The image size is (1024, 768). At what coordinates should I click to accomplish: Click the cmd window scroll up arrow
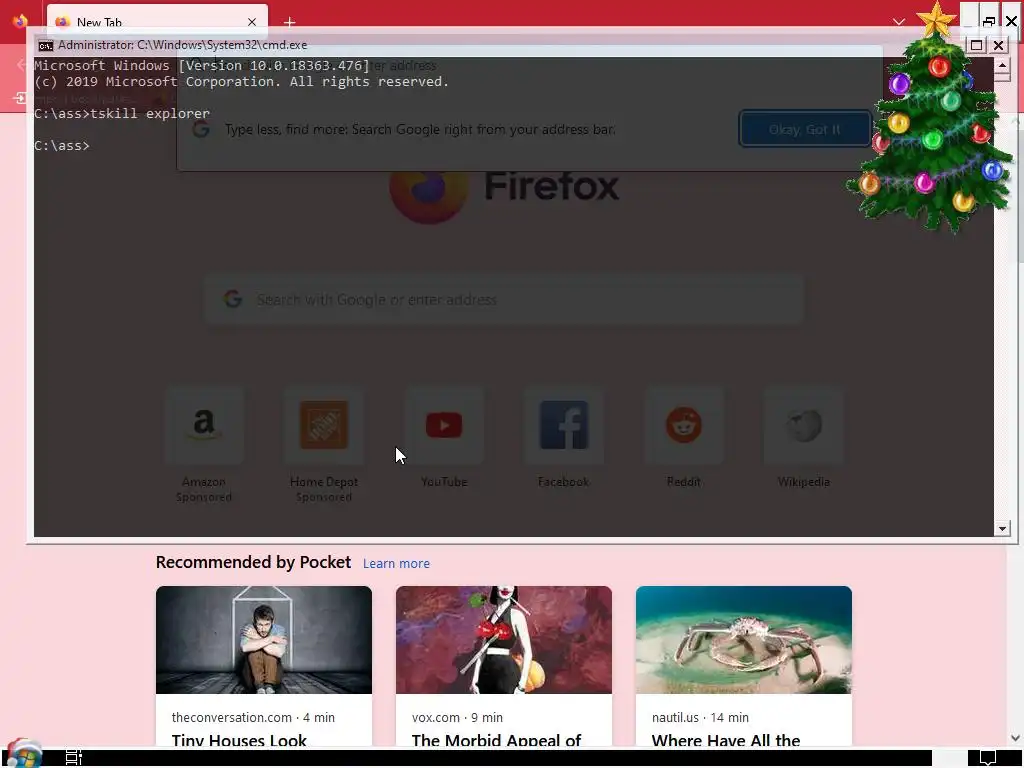(x=1002, y=65)
